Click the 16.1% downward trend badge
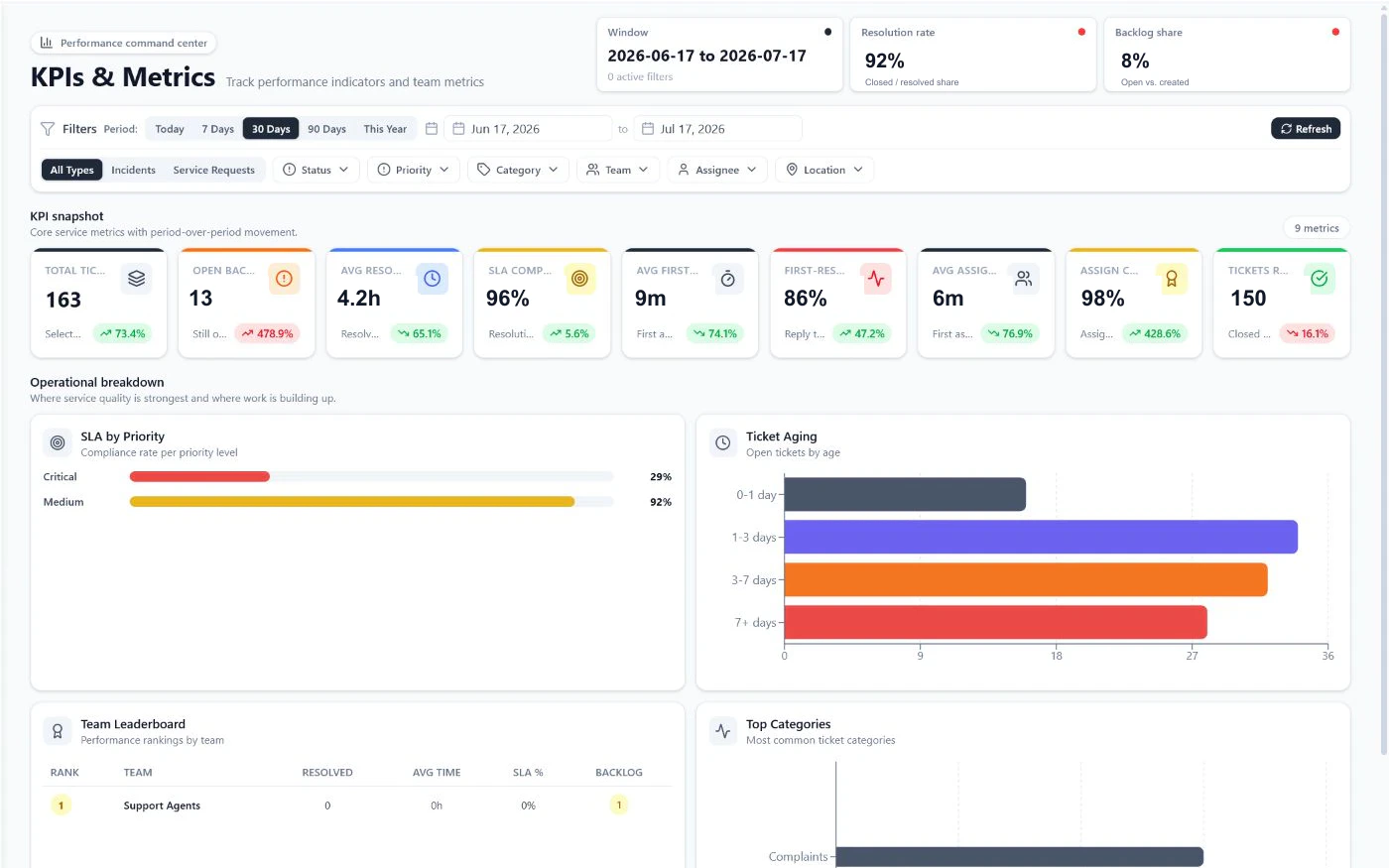1389x868 pixels. pos(1307,333)
